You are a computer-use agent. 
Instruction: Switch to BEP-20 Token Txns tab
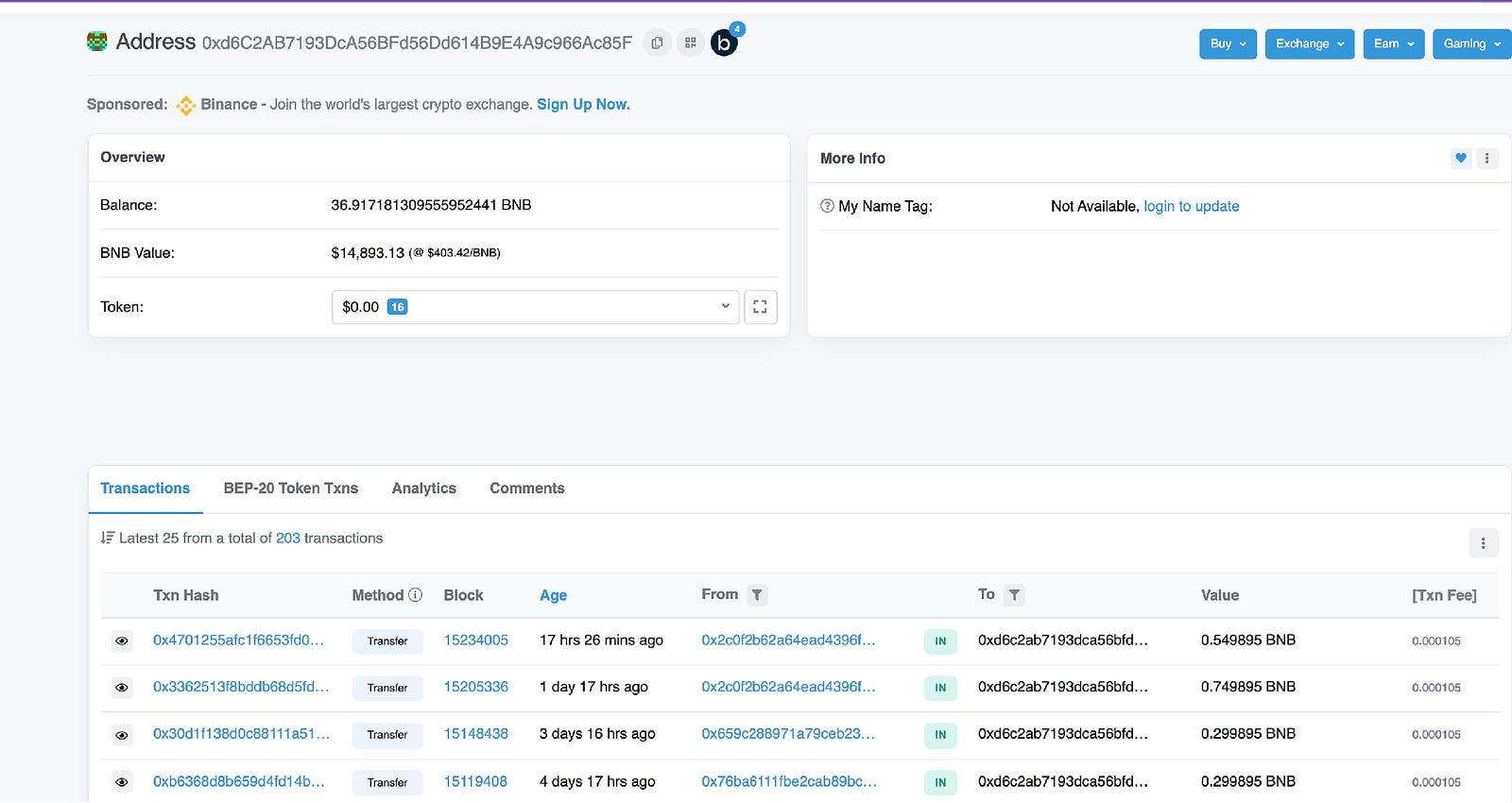[291, 488]
